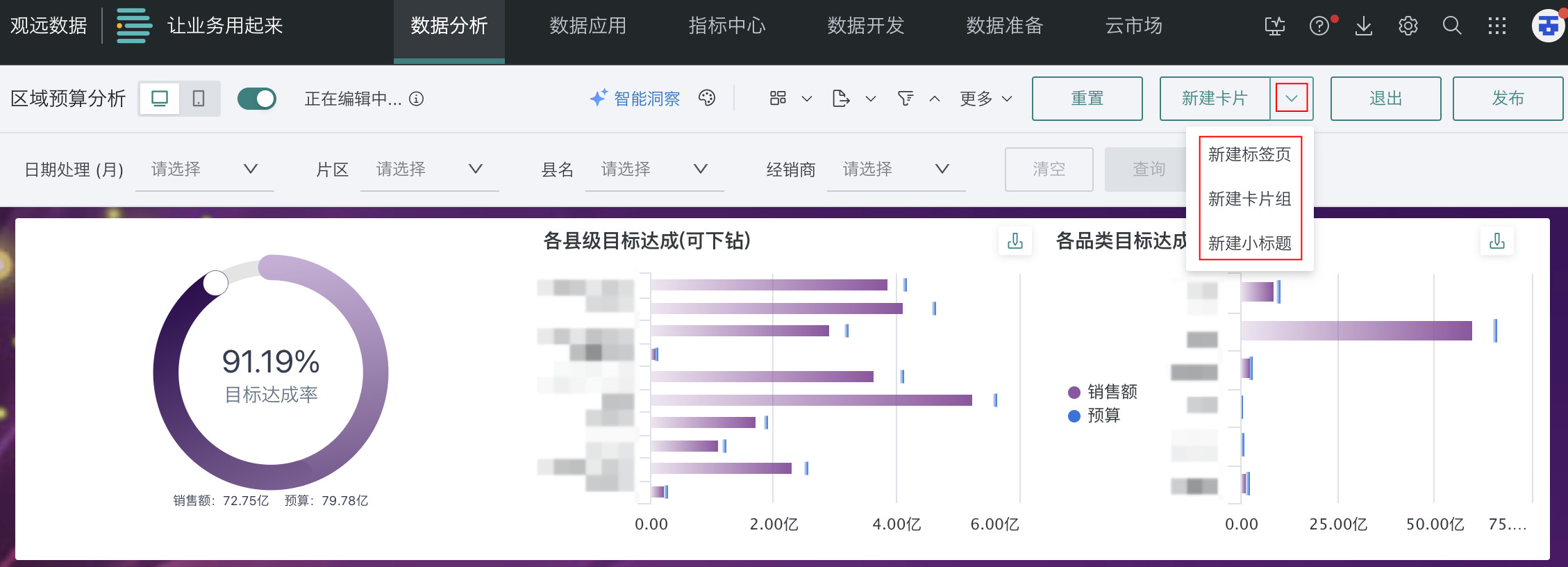Click the export page icon

coord(840,99)
